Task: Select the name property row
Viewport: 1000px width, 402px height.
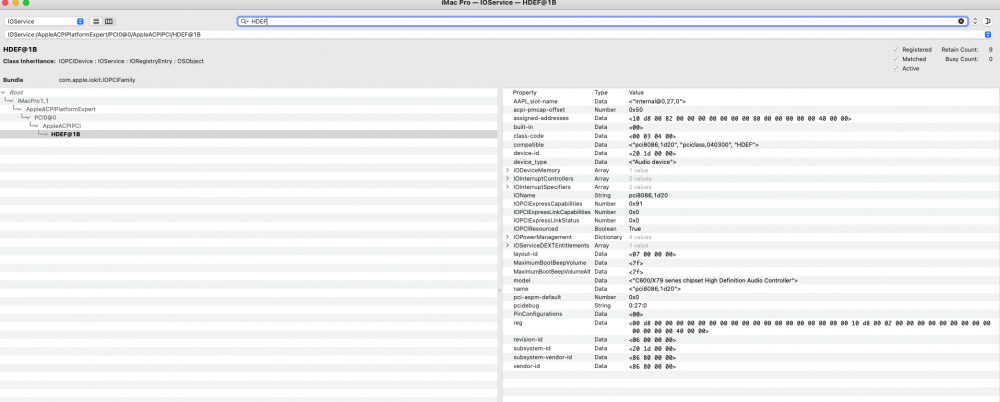Action: [751, 289]
